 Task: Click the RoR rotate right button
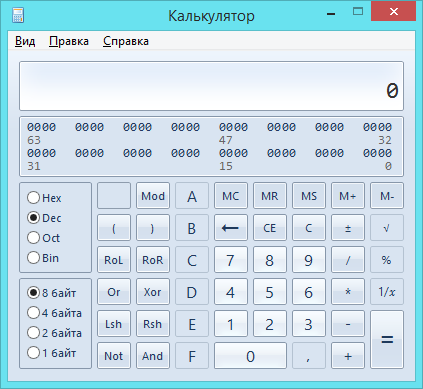pos(153,260)
